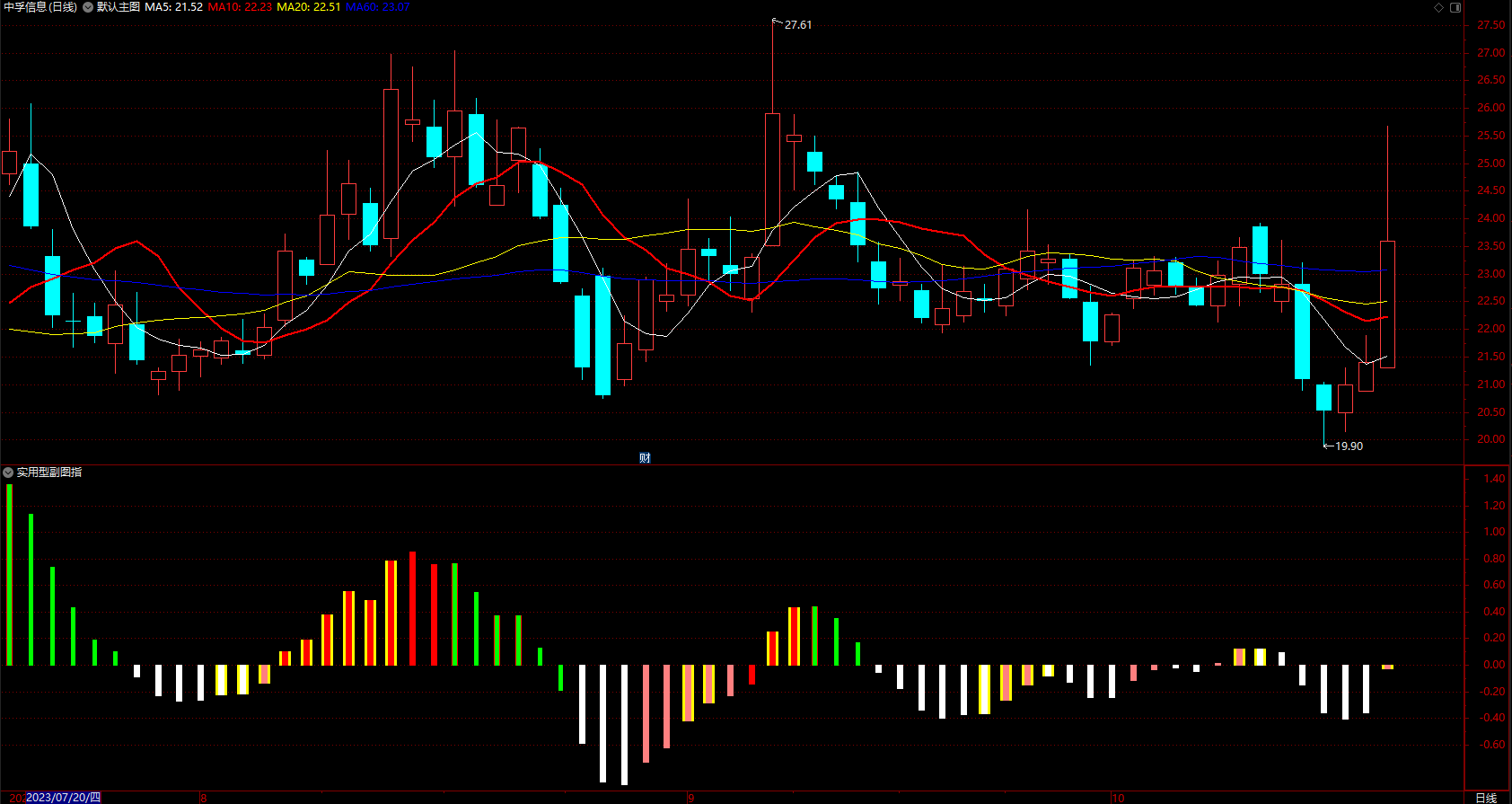Click the 19.90 low price annotation

(1349, 446)
